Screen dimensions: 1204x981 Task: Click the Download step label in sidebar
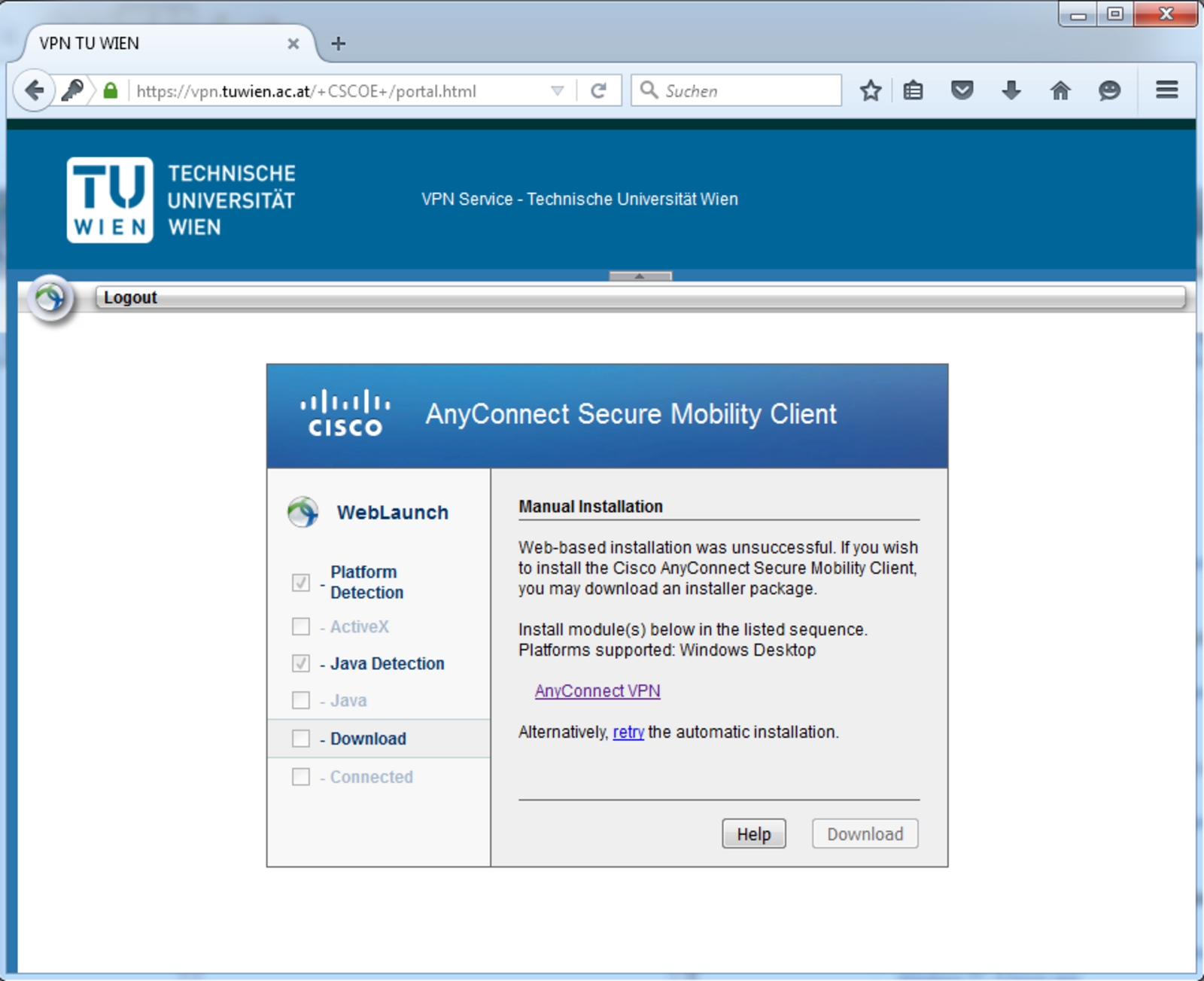pos(368,739)
